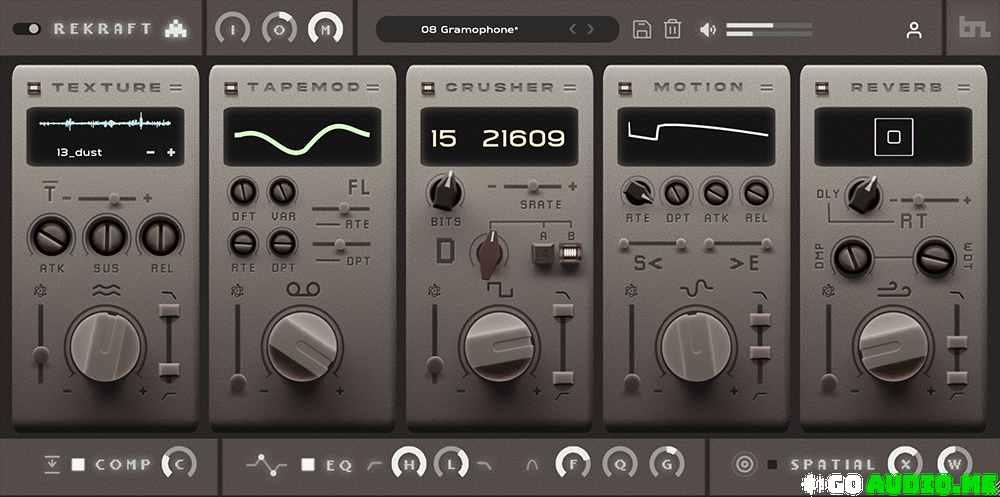Click the Tapemod VAR knob
This screenshot has height=497, width=1000.
tap(283, 191)
